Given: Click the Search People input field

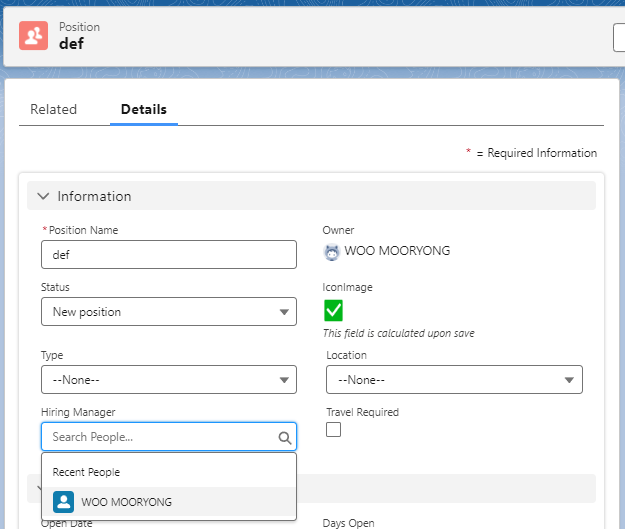Looking at the screenshot, I should tap(158, 437).
